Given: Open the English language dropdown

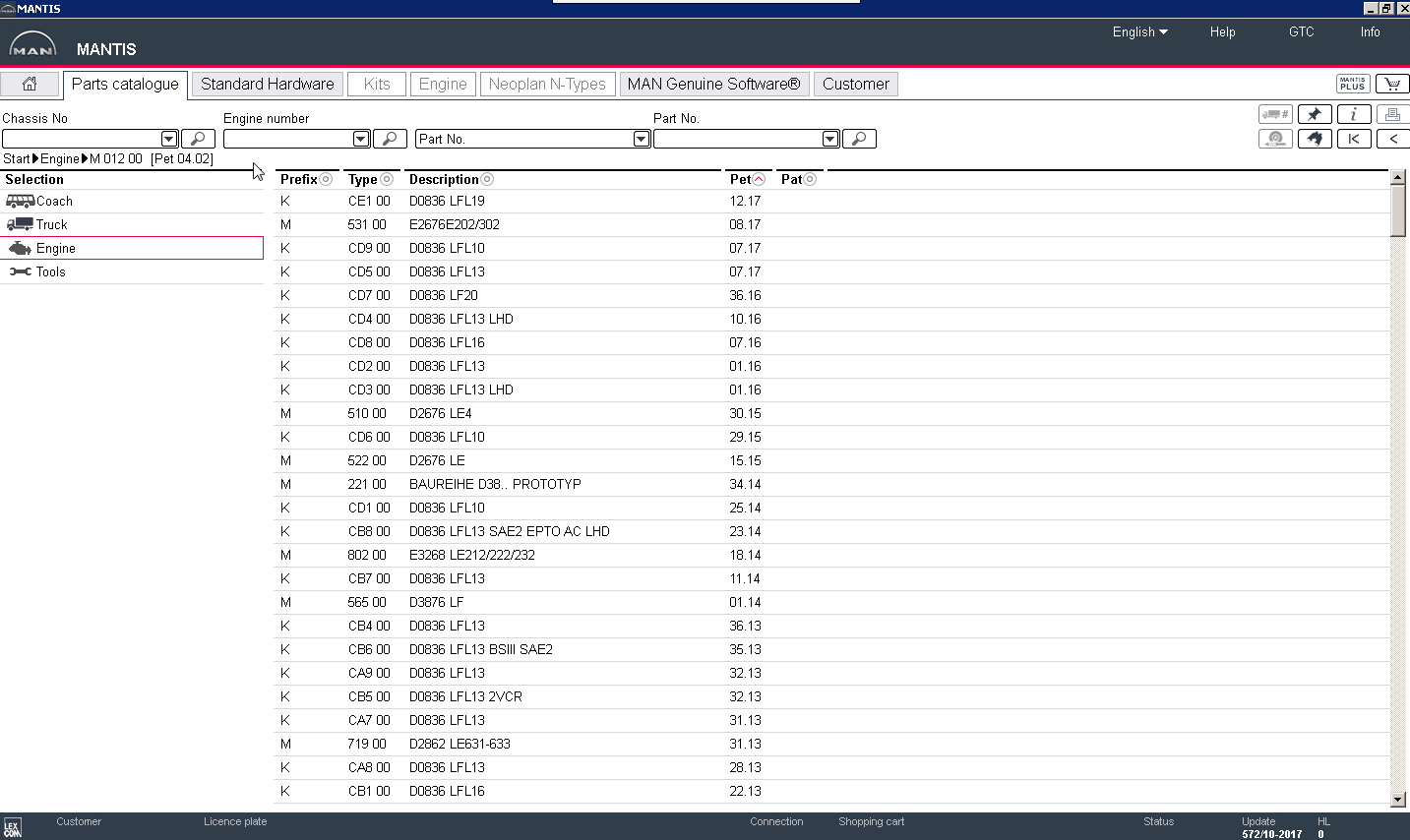Looking at the screenshot, I should click(x=1139, y=31).
